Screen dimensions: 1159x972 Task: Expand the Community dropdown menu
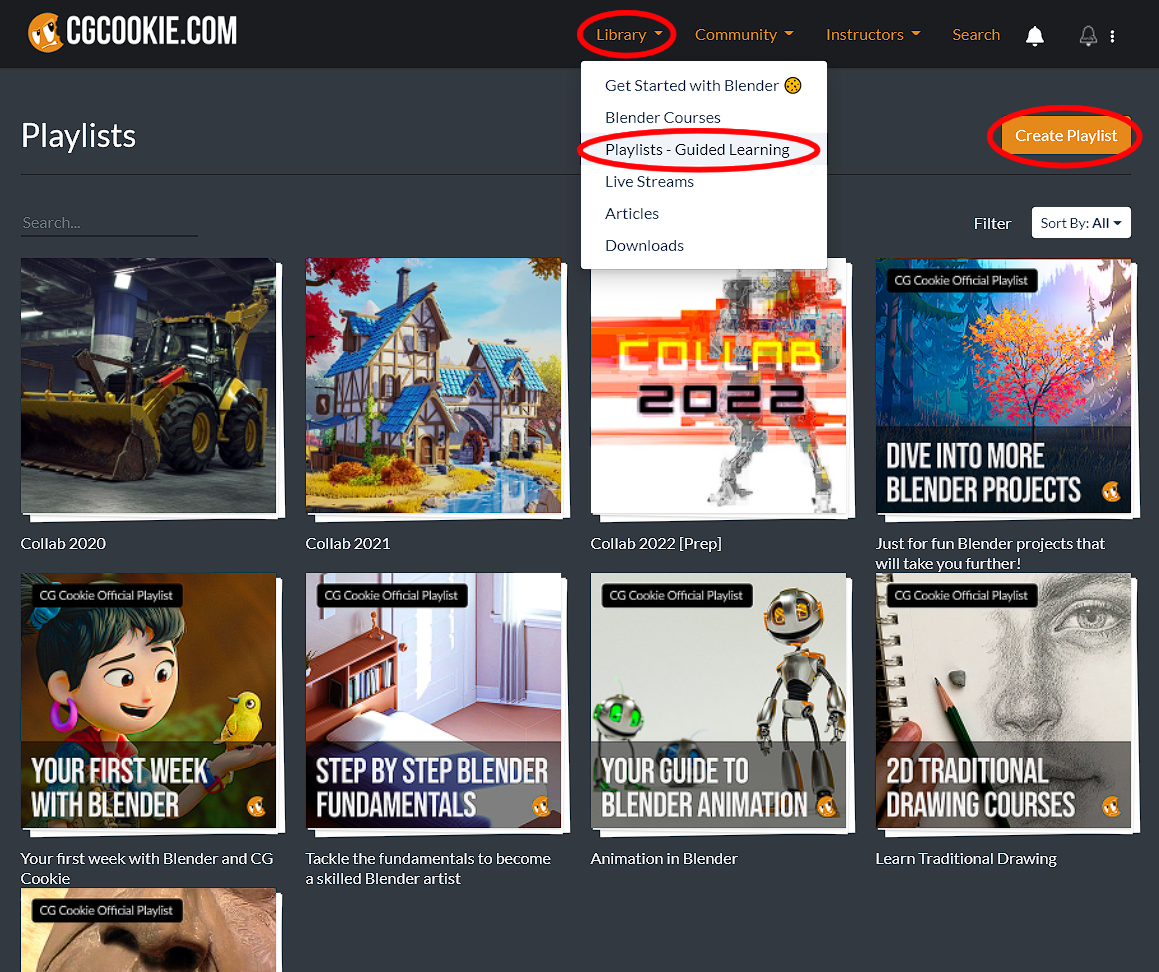tap(744, 35)
